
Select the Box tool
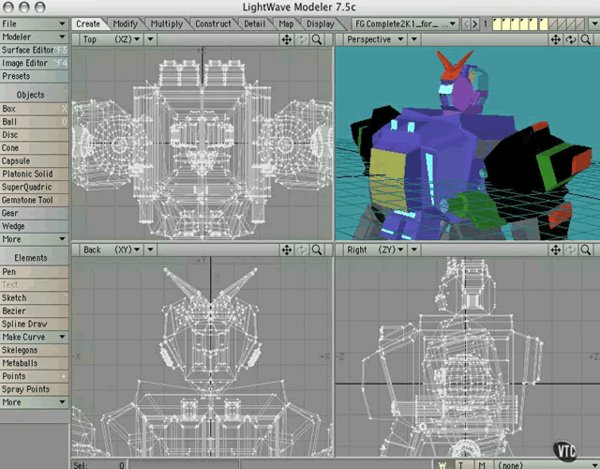(x=34, y=109)
